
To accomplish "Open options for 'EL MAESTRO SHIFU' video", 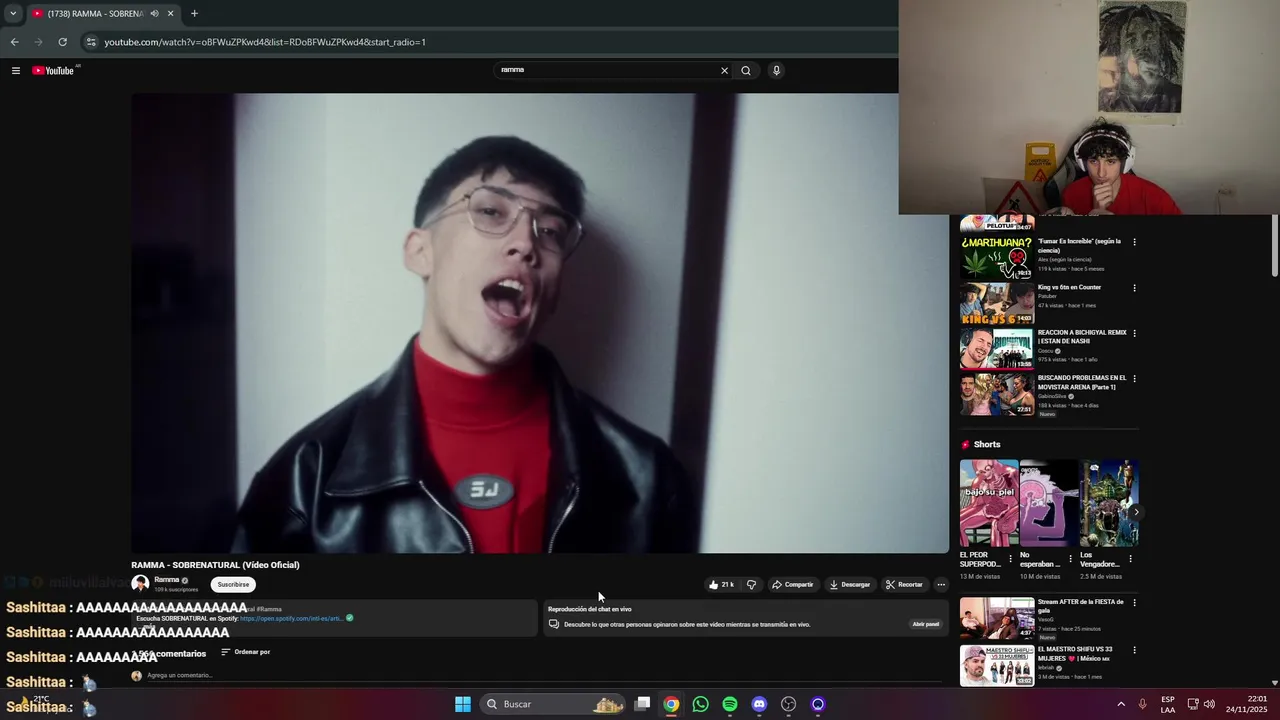I will 1134,650.
